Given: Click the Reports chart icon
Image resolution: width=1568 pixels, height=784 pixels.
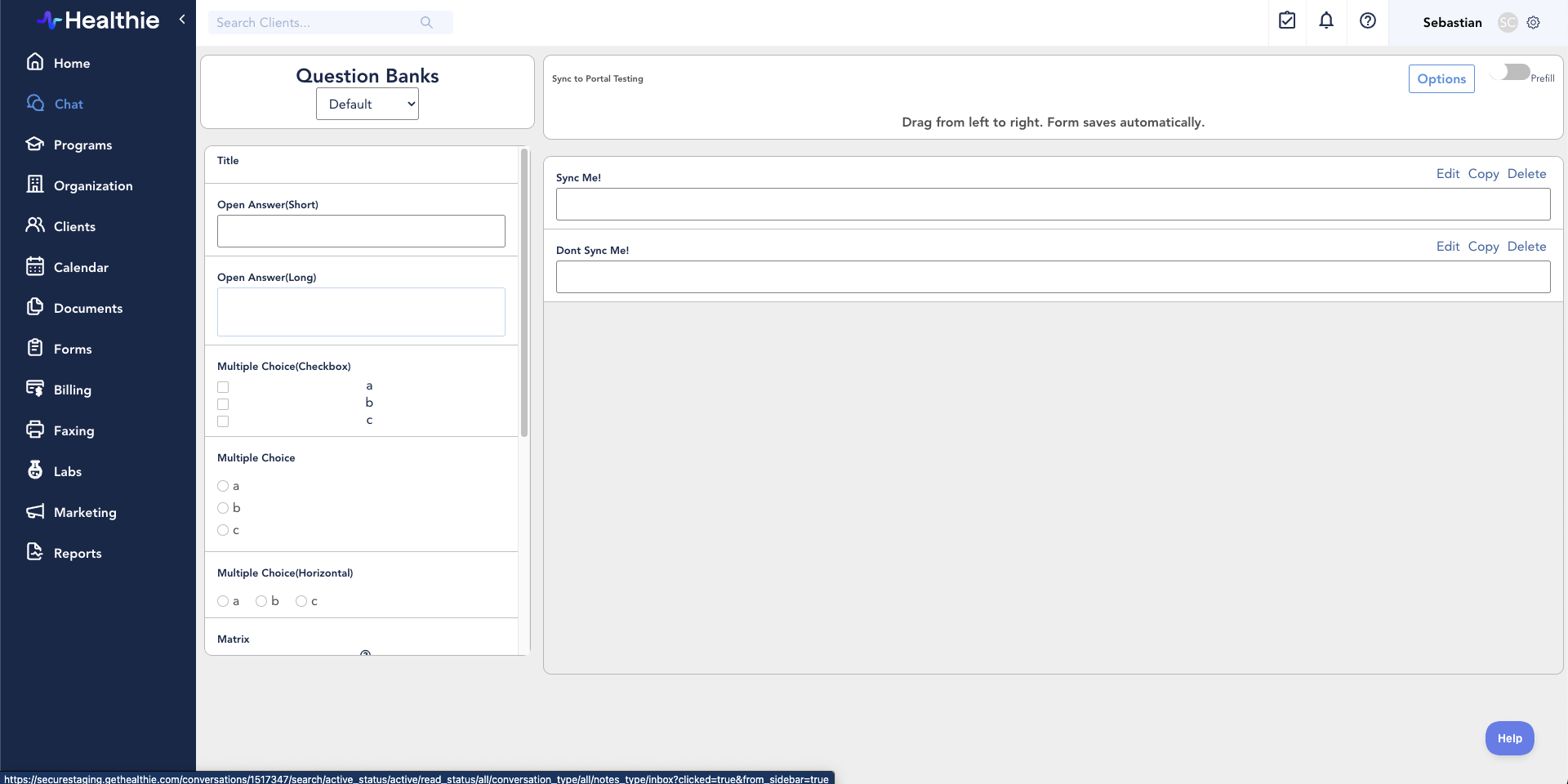Looking at the screenshot, I should point(35,552).
